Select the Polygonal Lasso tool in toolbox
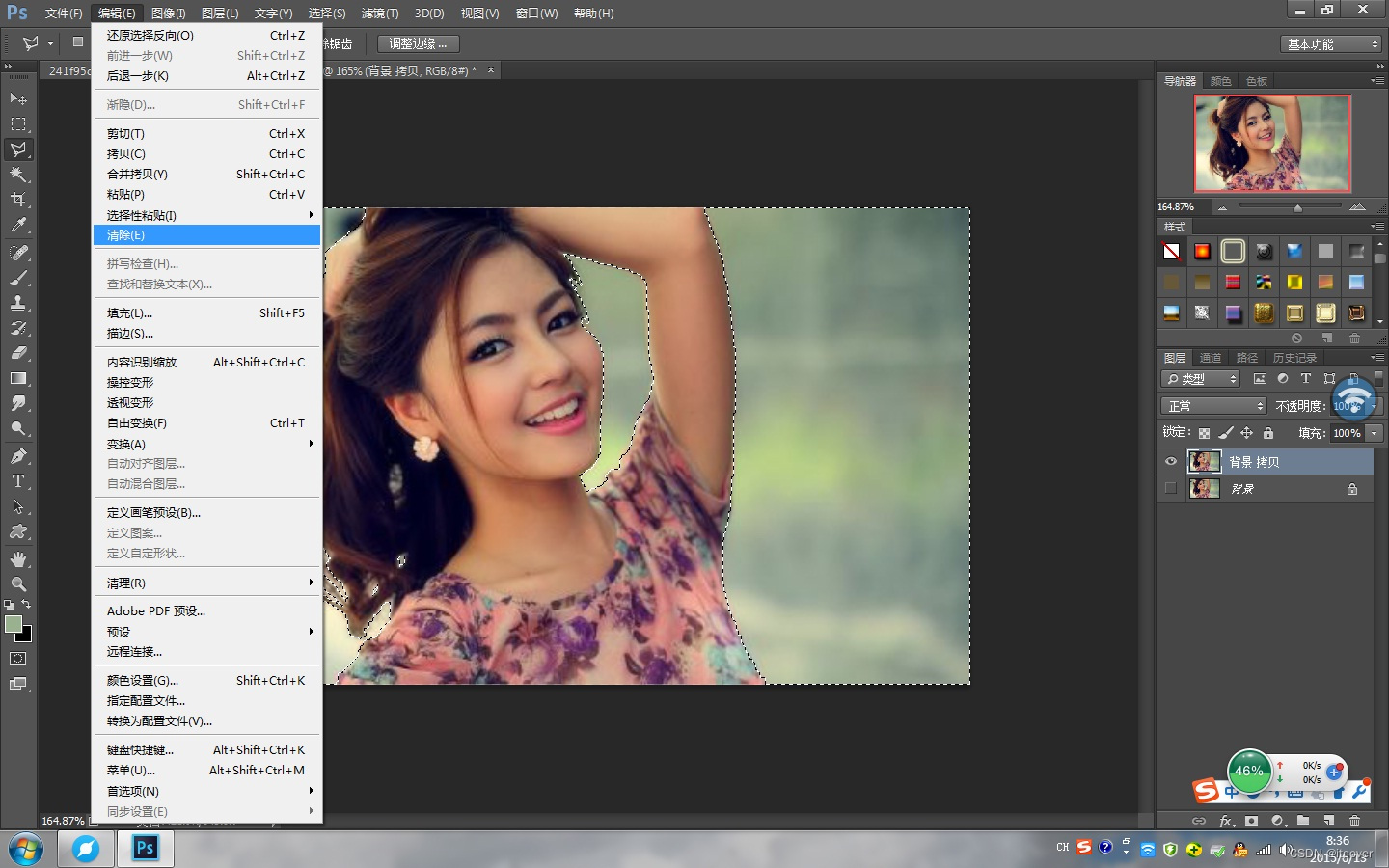Screen dimensions: 1389x868 pos(18,149)
